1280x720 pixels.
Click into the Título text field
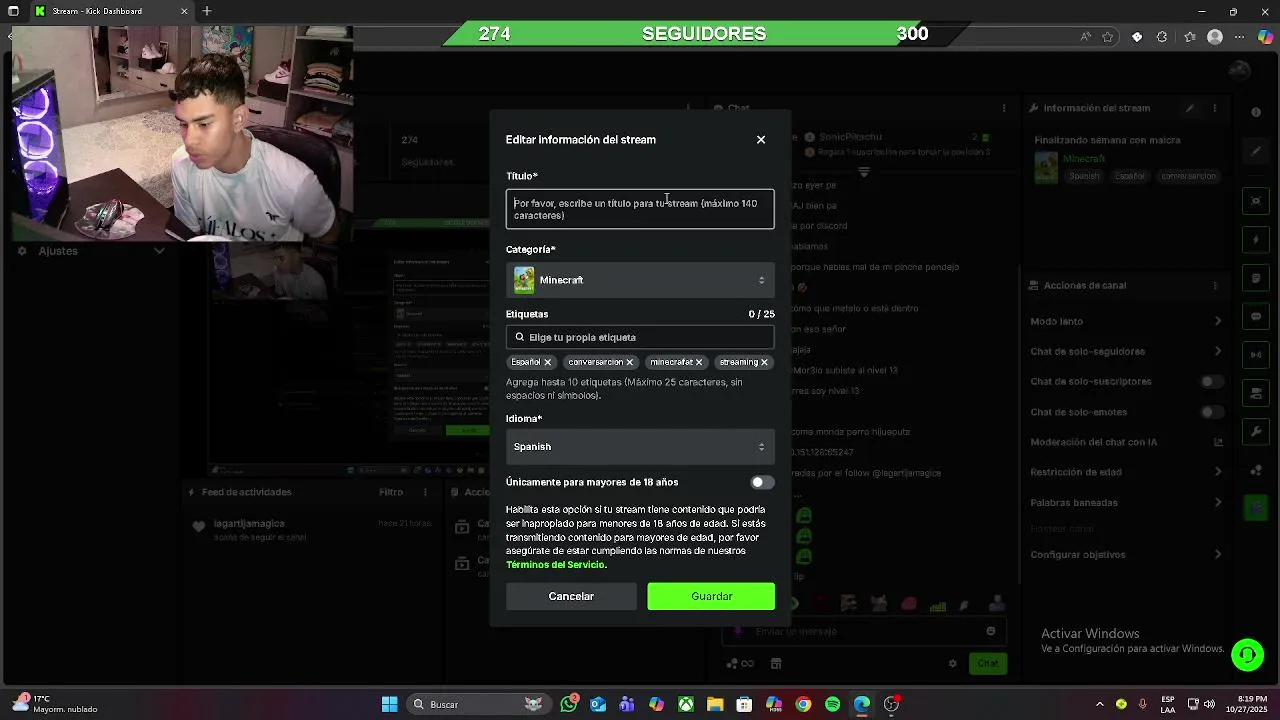tap(640, 209)
